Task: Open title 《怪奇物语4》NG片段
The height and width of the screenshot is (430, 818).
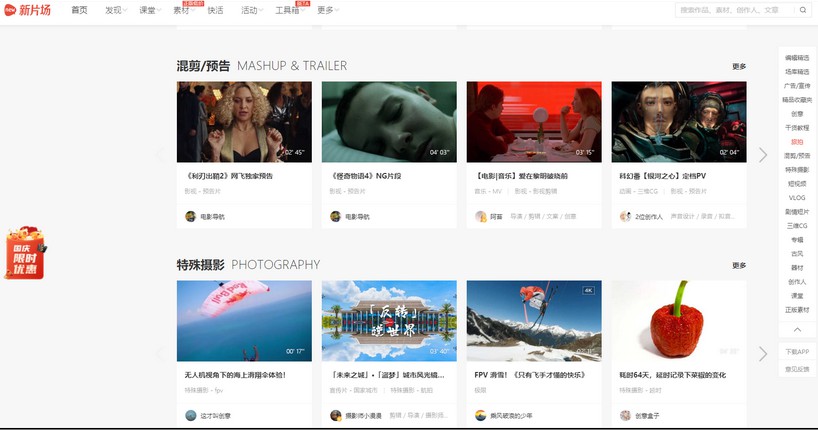Action: pos(365,176)
